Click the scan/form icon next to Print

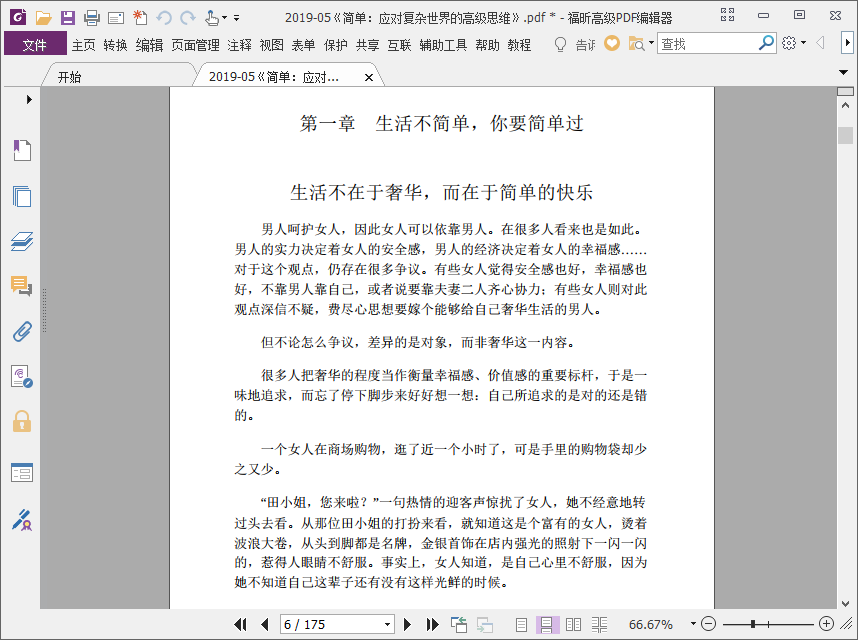click(x=116, y=18)
